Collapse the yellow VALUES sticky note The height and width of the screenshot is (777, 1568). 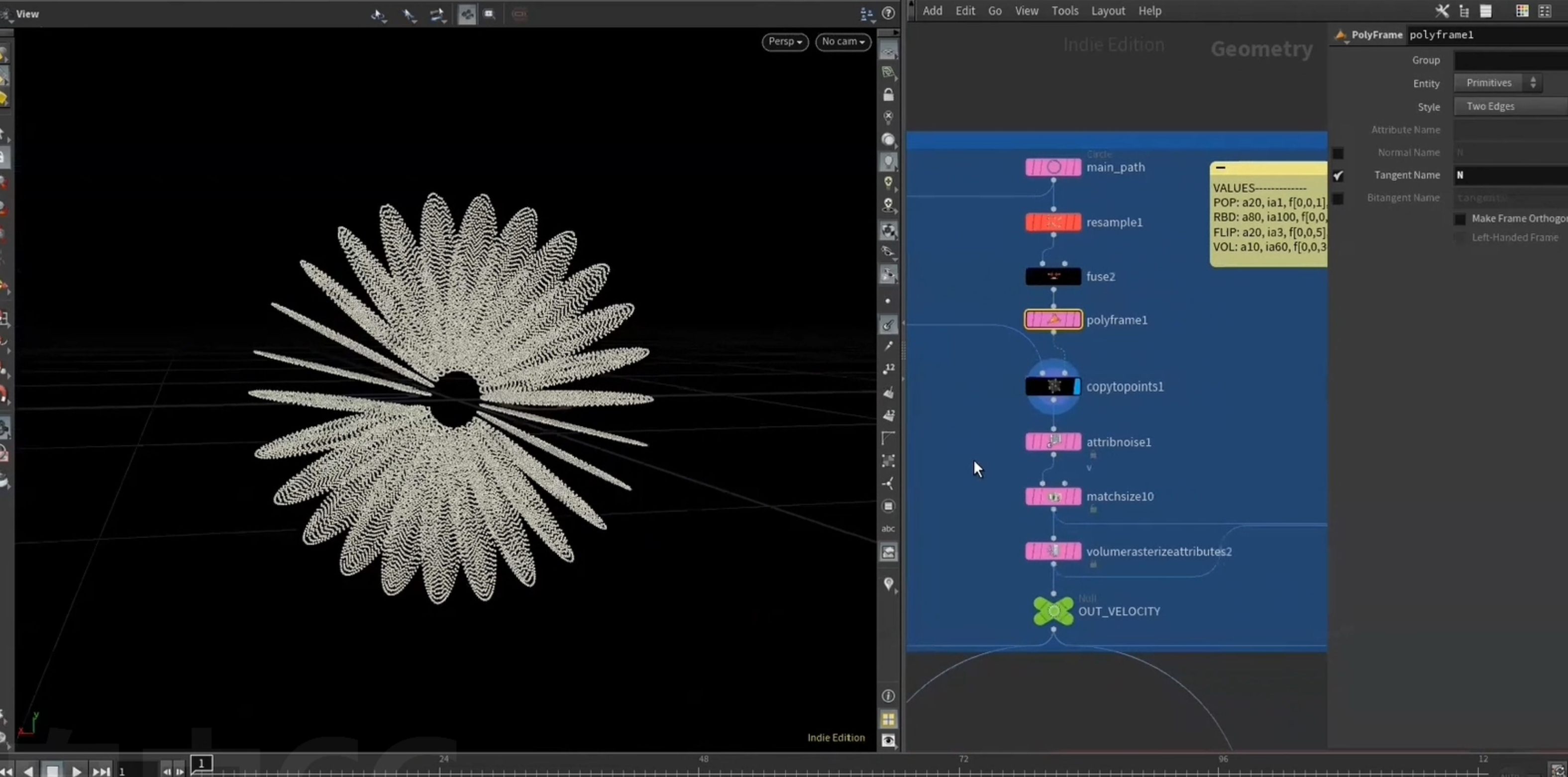point(1221,167)
